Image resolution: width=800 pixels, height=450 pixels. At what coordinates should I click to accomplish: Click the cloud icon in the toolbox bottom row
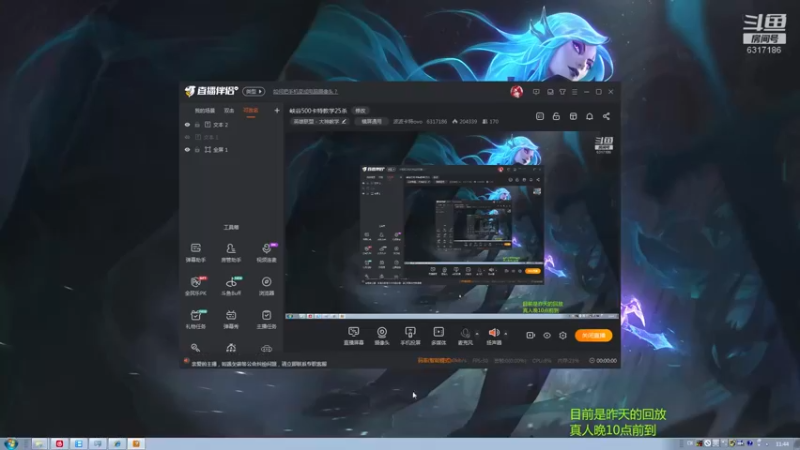coord(266,348)
